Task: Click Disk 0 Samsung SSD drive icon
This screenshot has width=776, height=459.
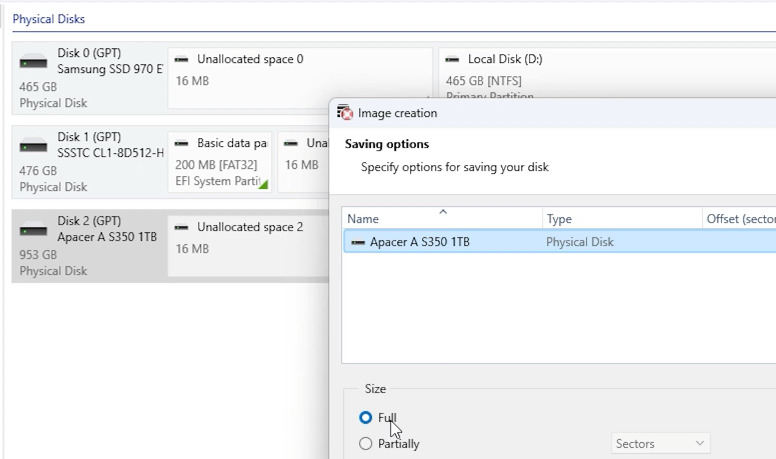Action: coord(33,63)
